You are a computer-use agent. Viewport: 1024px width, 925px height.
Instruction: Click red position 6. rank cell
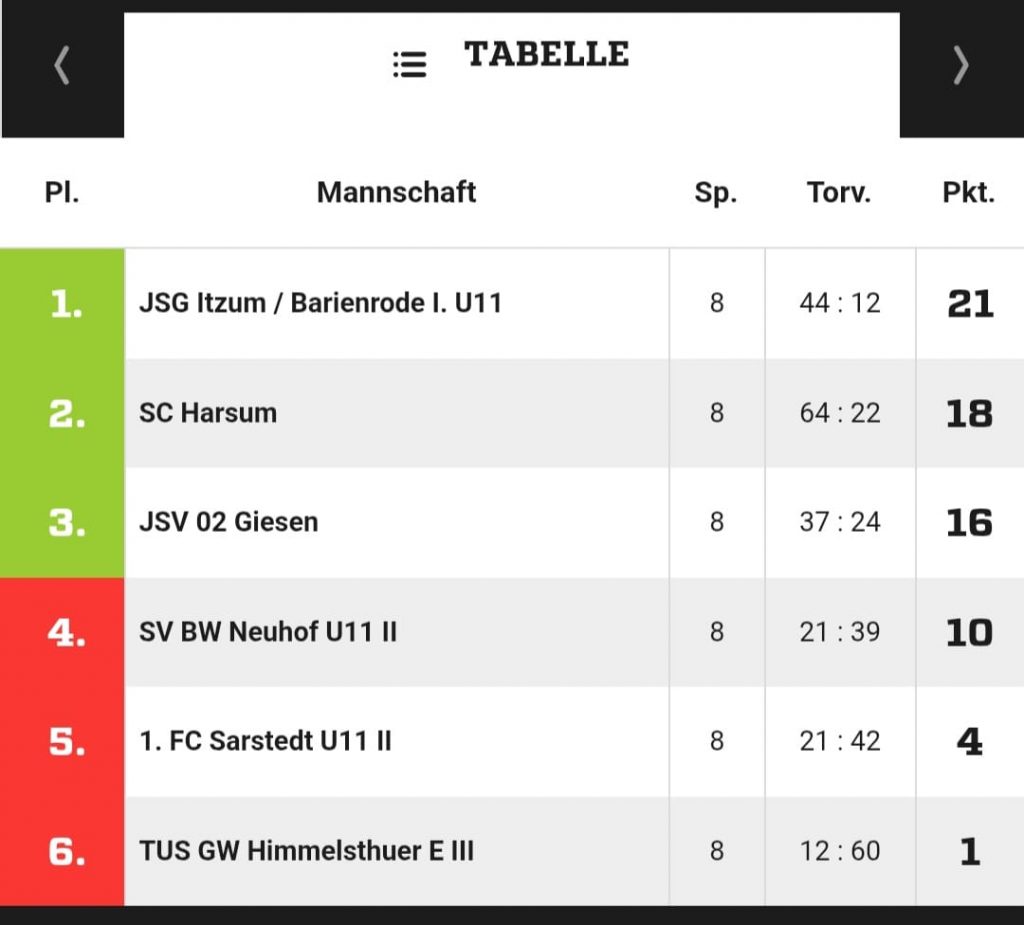click(x=64, y=851)
